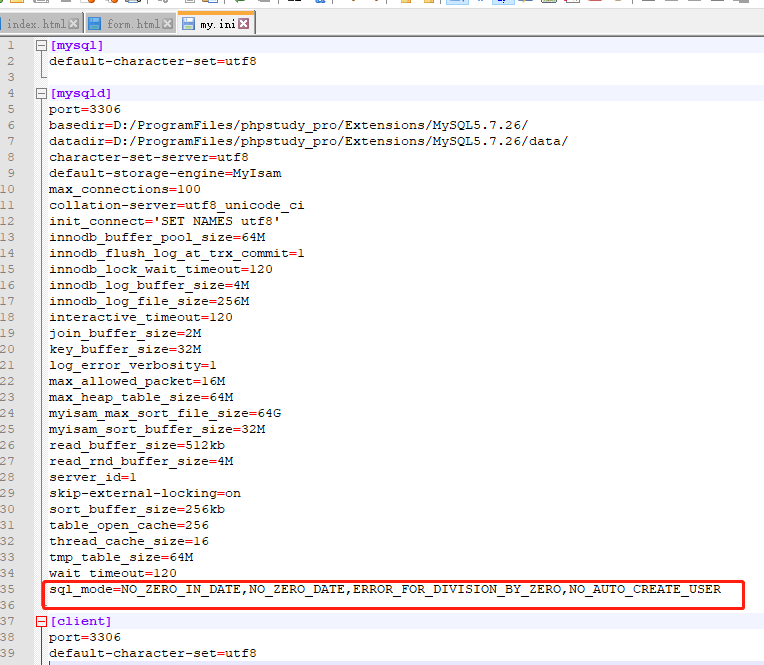This screenshot has width=764, height=665.
Task: Click the table_open_cache=256 line
Action: click(x=129, y=526)
